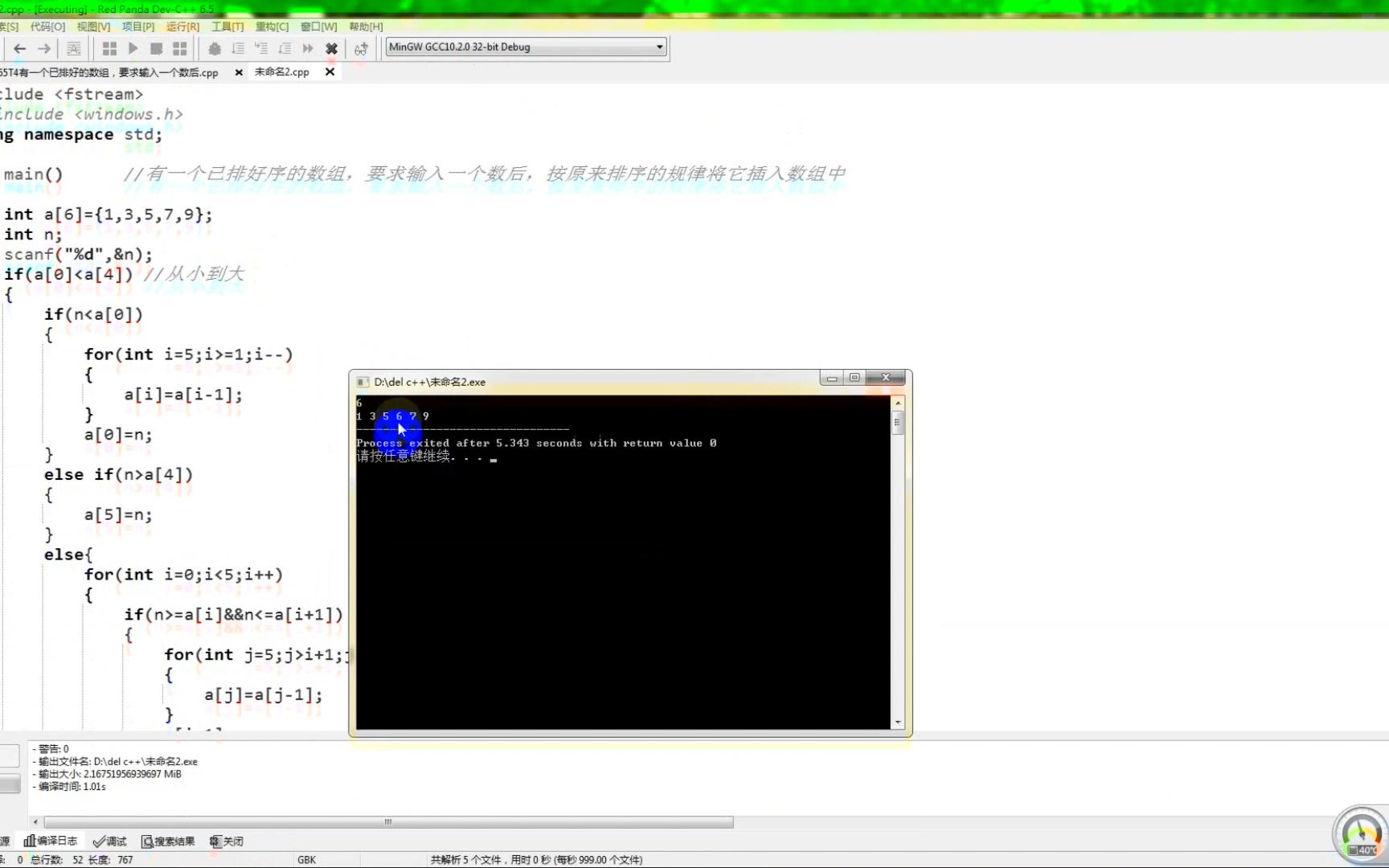Click the code line 'int a[6]={1,3,5,7,9};'
1389x868 pixels.
click(109, 215)
